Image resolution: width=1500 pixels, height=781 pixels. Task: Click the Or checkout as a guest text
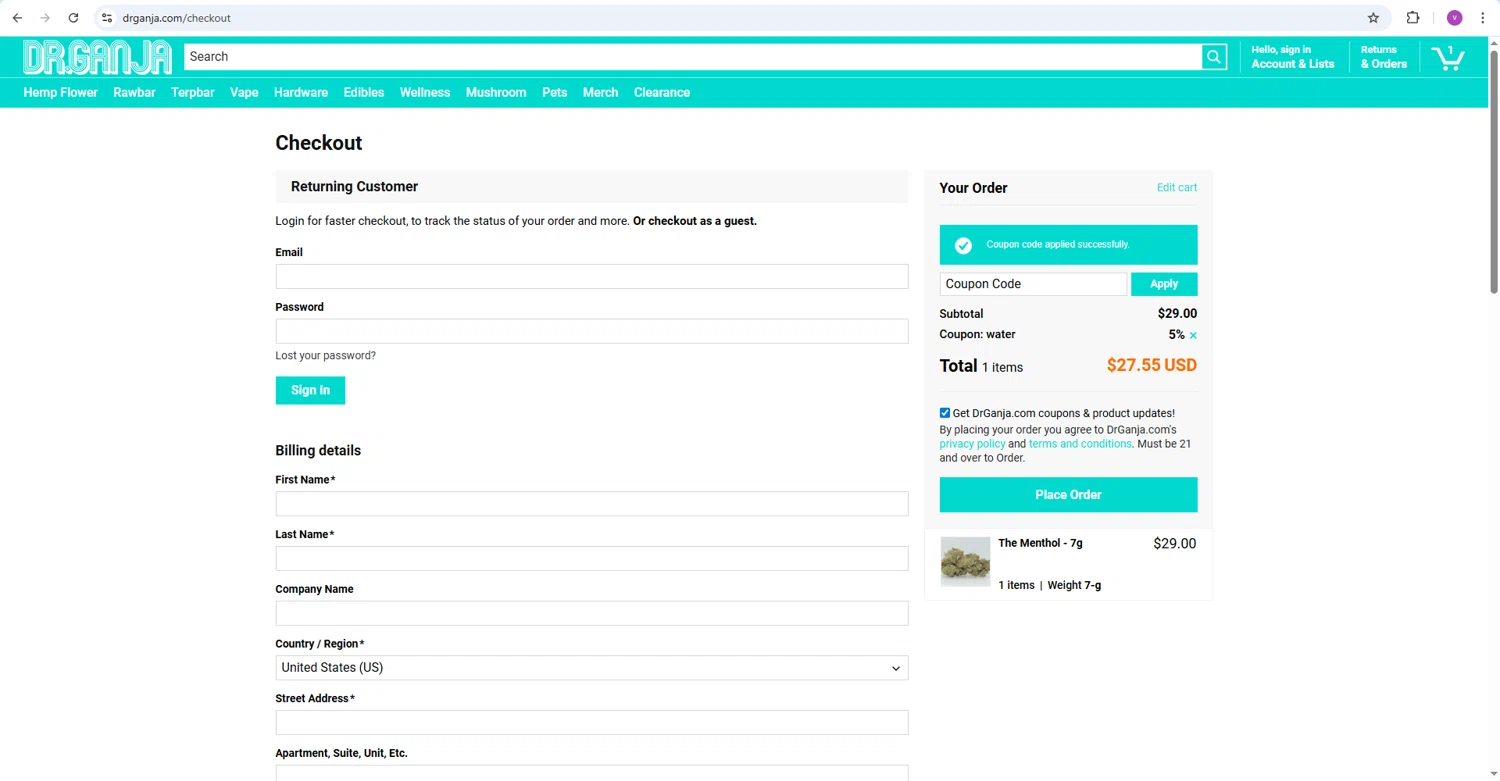(x=695, y=221)
